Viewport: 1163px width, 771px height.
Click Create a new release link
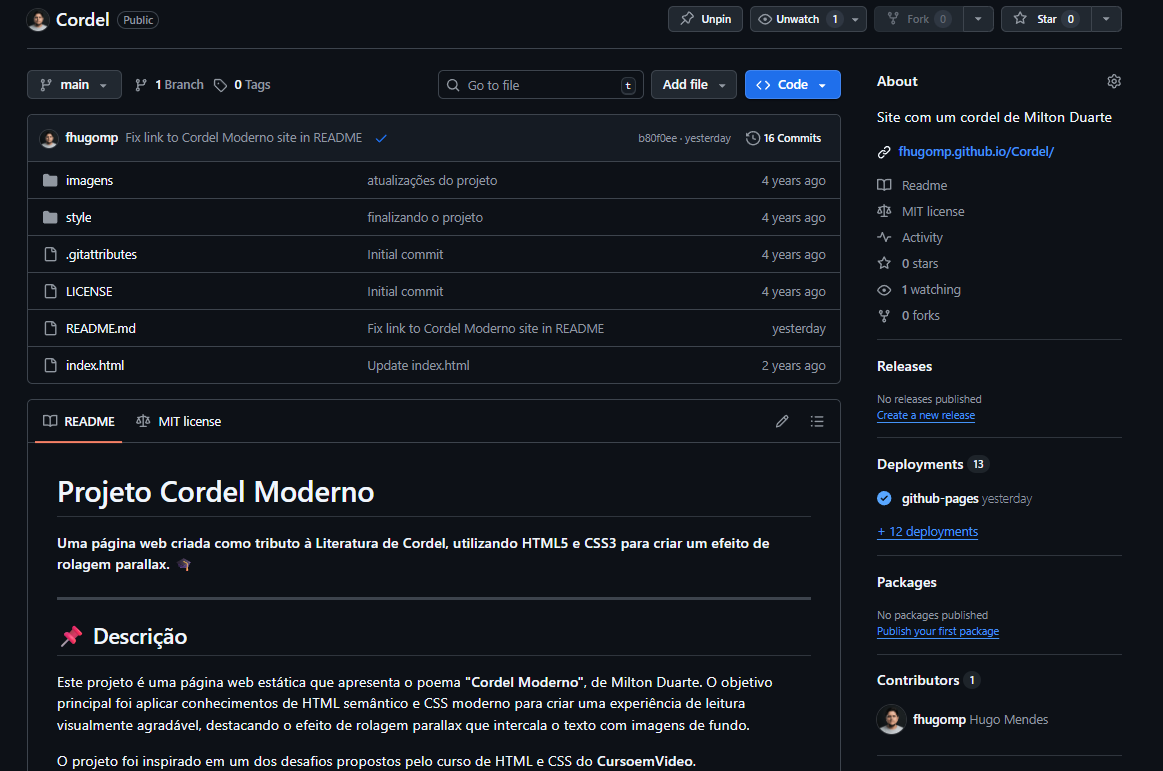(x=925, y=415)
